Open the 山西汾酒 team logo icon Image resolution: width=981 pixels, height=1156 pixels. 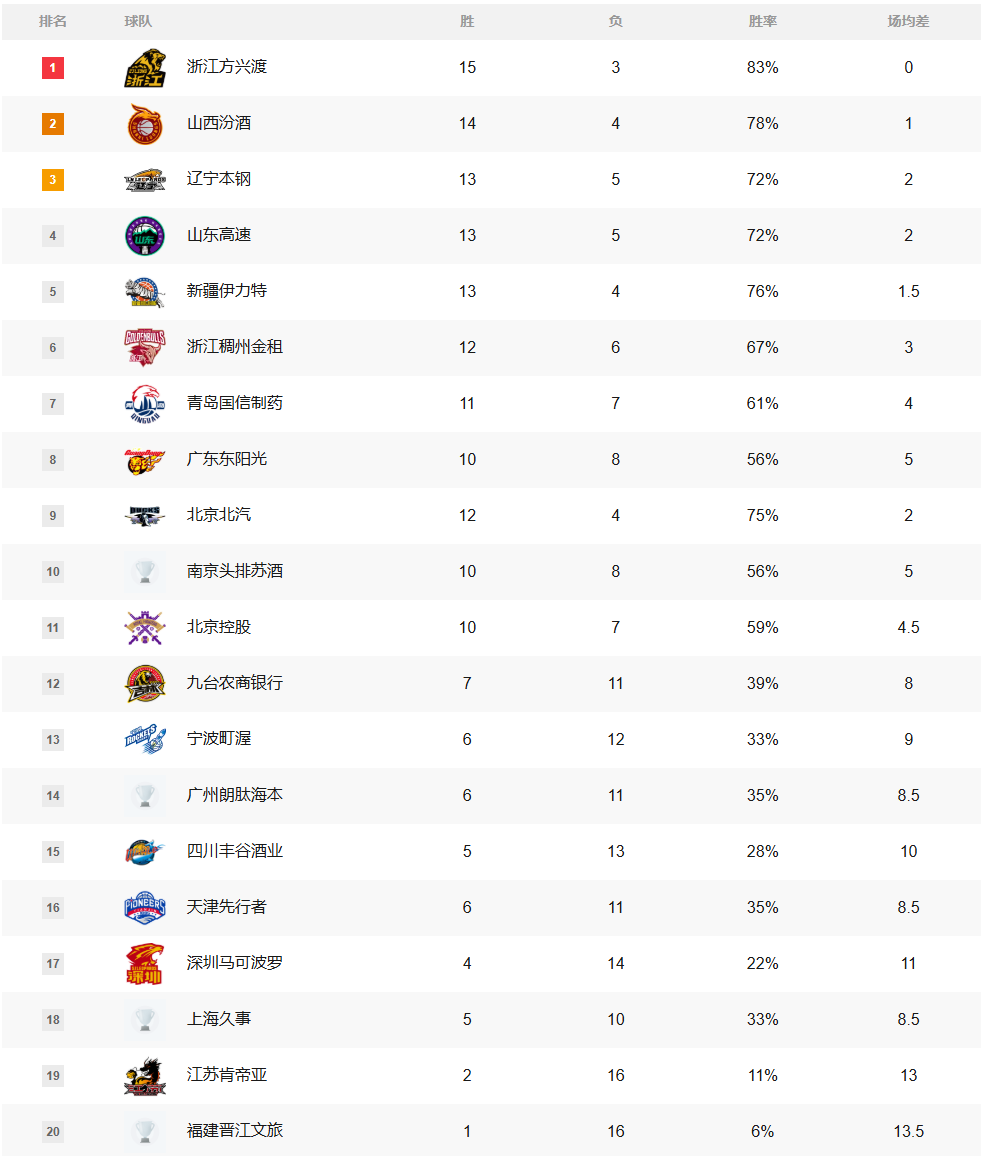[145, 124]
